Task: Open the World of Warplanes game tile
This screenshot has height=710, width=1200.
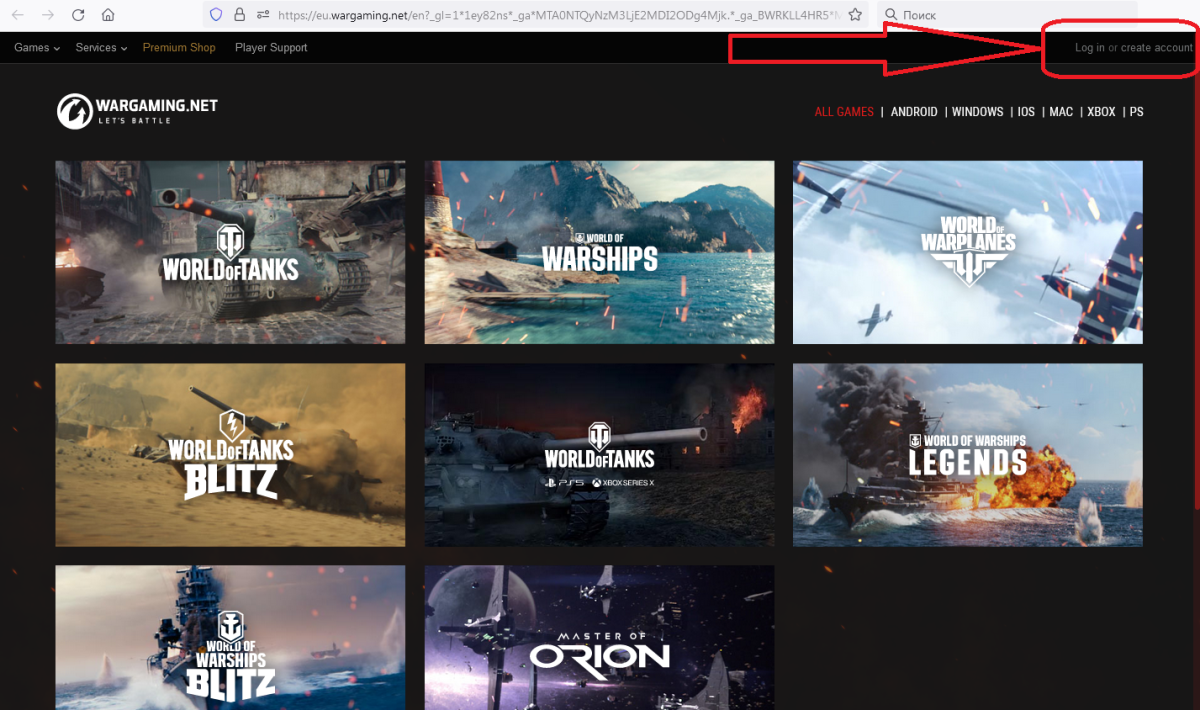Action: pyautogui.click(x=968, y=252)
